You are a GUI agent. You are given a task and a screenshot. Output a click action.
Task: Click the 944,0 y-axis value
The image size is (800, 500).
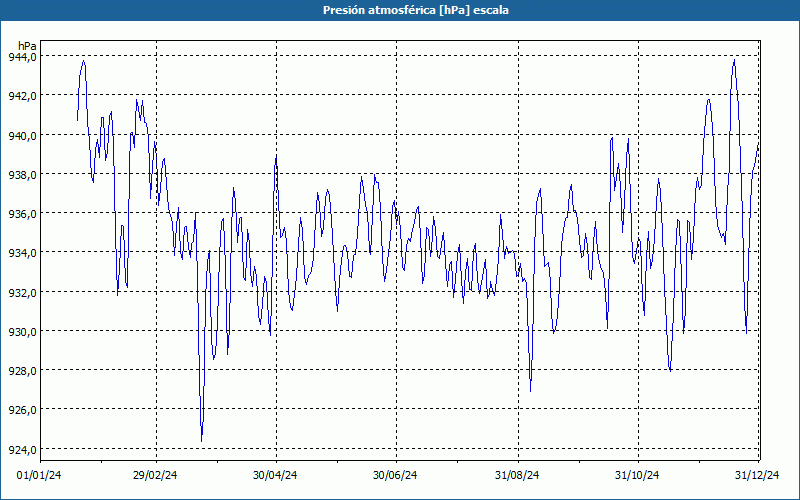(x=22, y=57)
